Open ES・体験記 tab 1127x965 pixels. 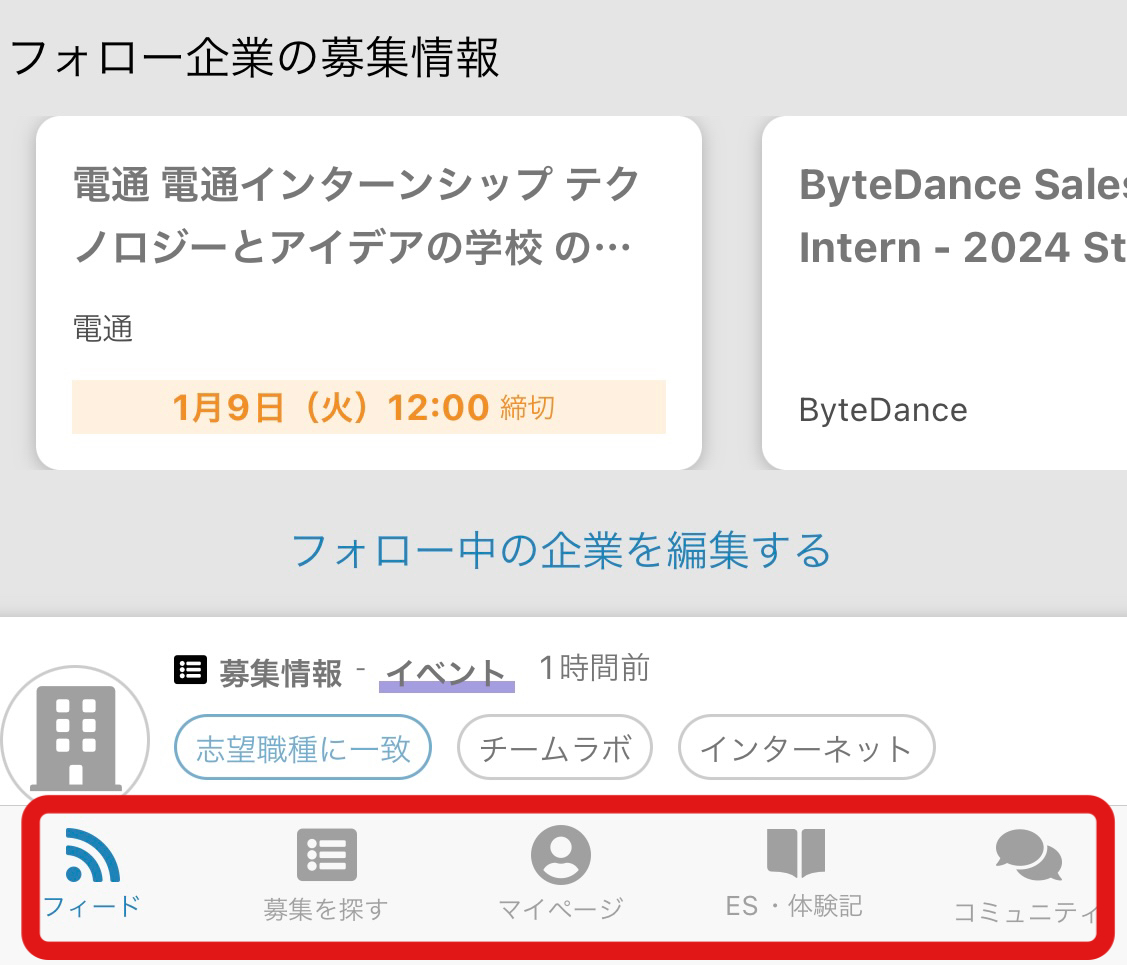pos(794,874)
